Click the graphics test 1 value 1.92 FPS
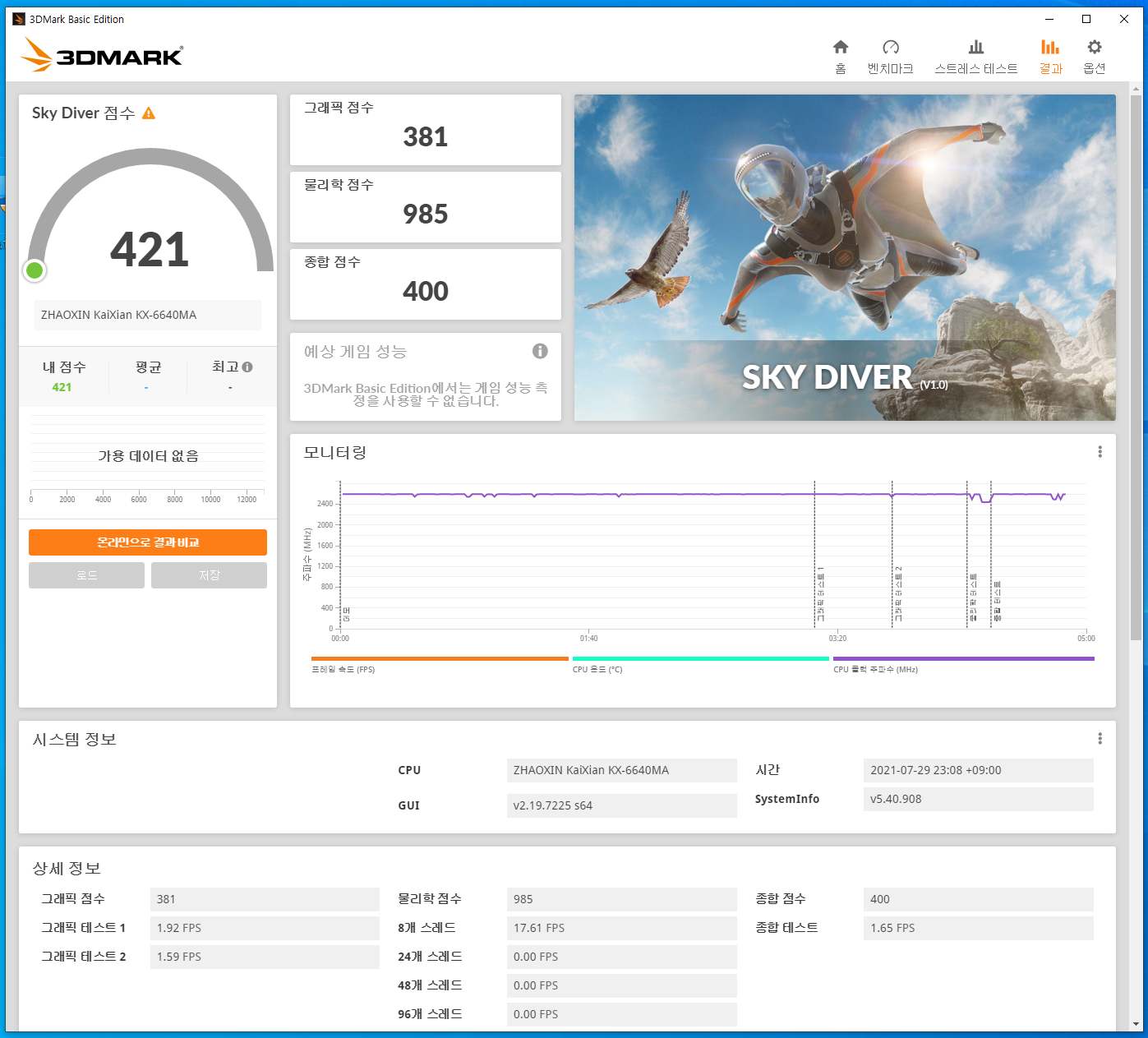The width and height of the screenshot is (1148, 1038). pyautogui.click(x=265, y=928)
